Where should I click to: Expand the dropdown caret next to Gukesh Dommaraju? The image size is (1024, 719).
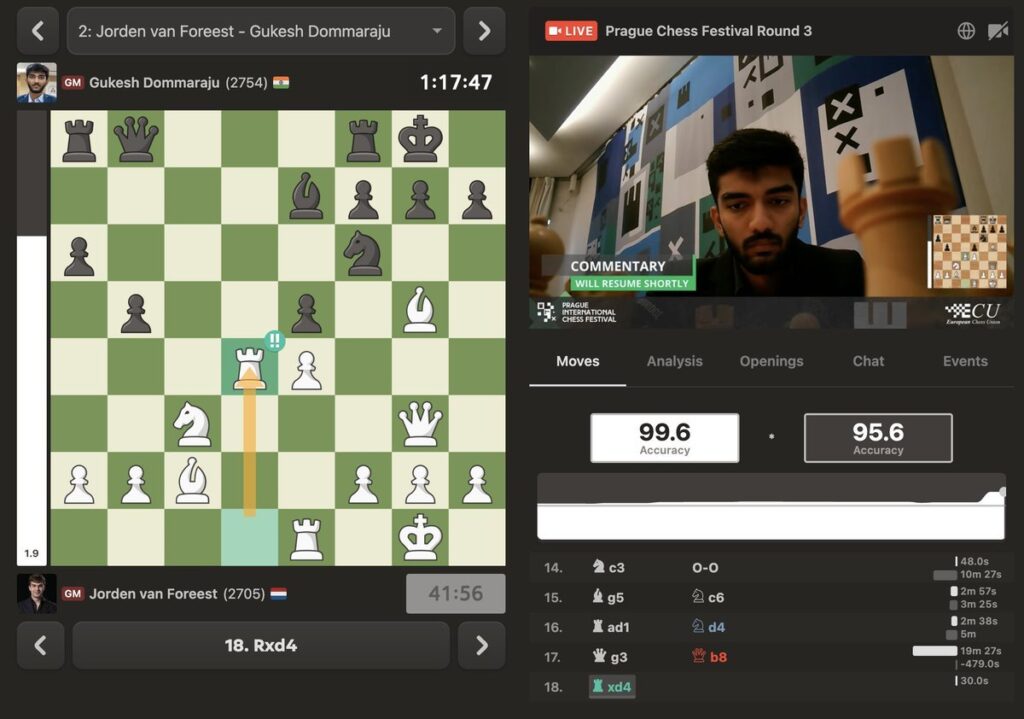click(437, 31)
